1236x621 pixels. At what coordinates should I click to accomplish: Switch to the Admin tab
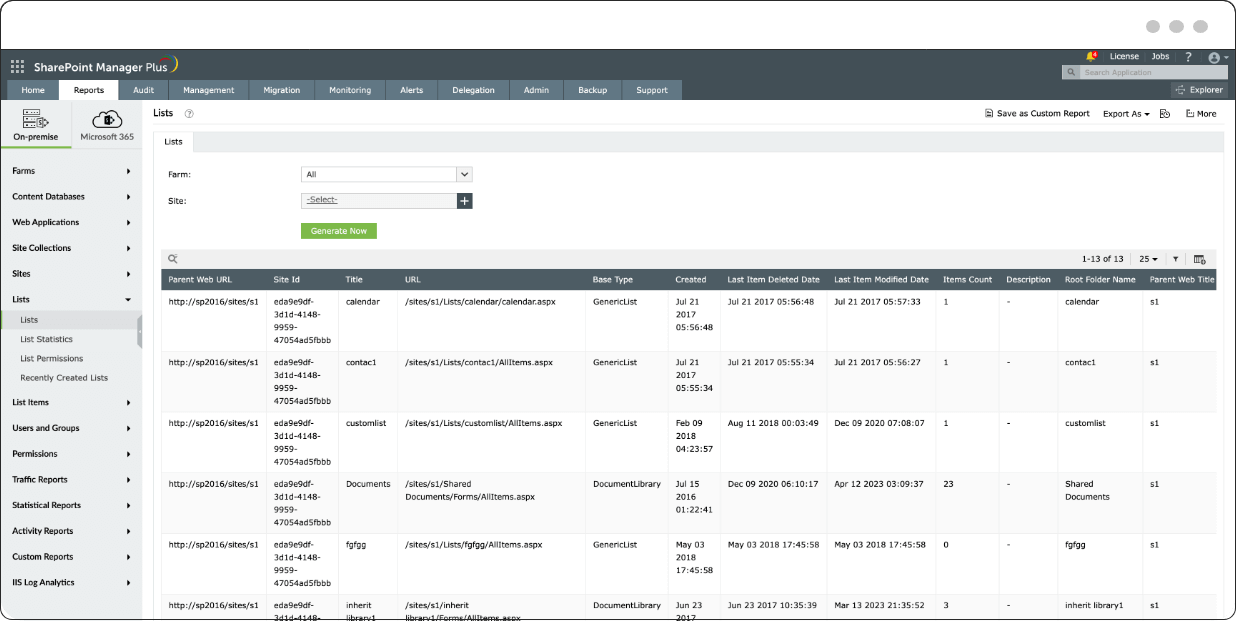click(x=536, y=90)
